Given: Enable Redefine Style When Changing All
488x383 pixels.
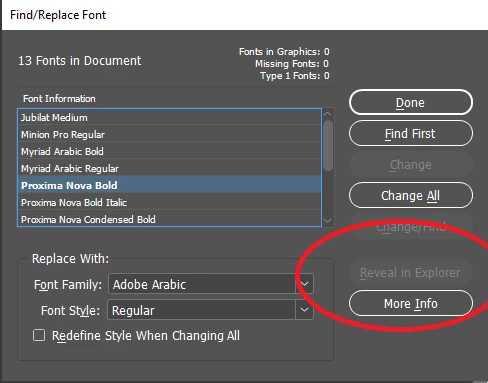Looking at the screenshot, I should [39, 335].
